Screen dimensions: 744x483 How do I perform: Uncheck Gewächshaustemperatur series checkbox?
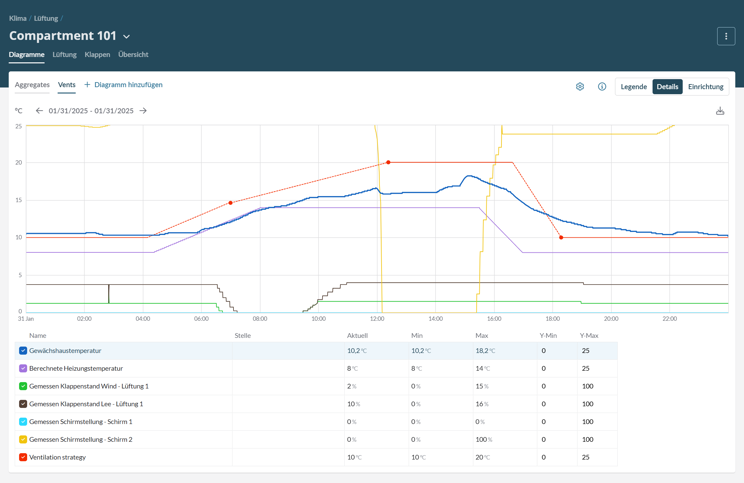23,351
